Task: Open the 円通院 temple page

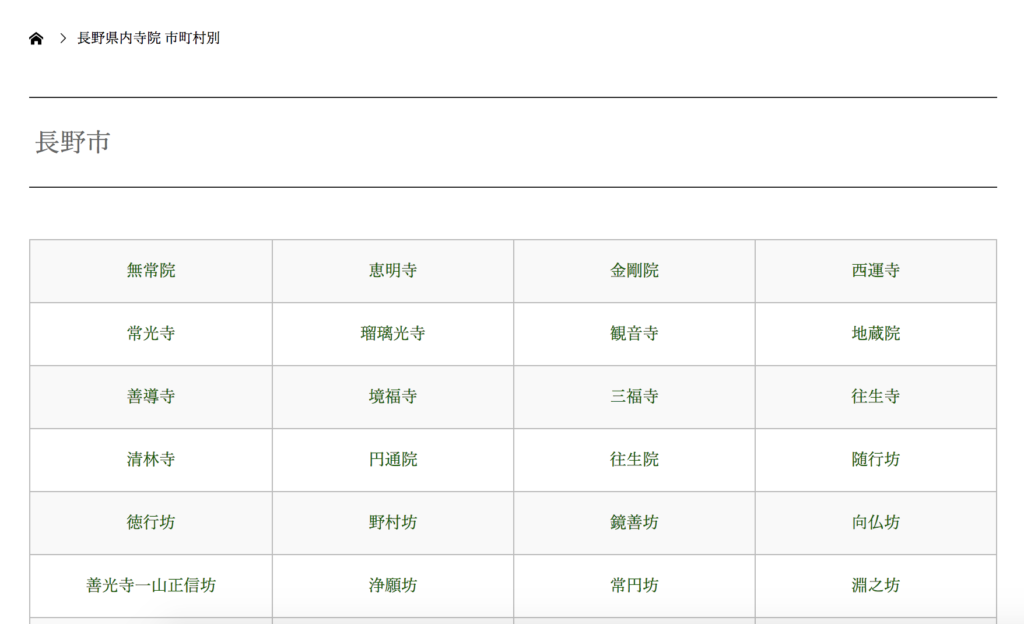Action: tap(393, 460)
